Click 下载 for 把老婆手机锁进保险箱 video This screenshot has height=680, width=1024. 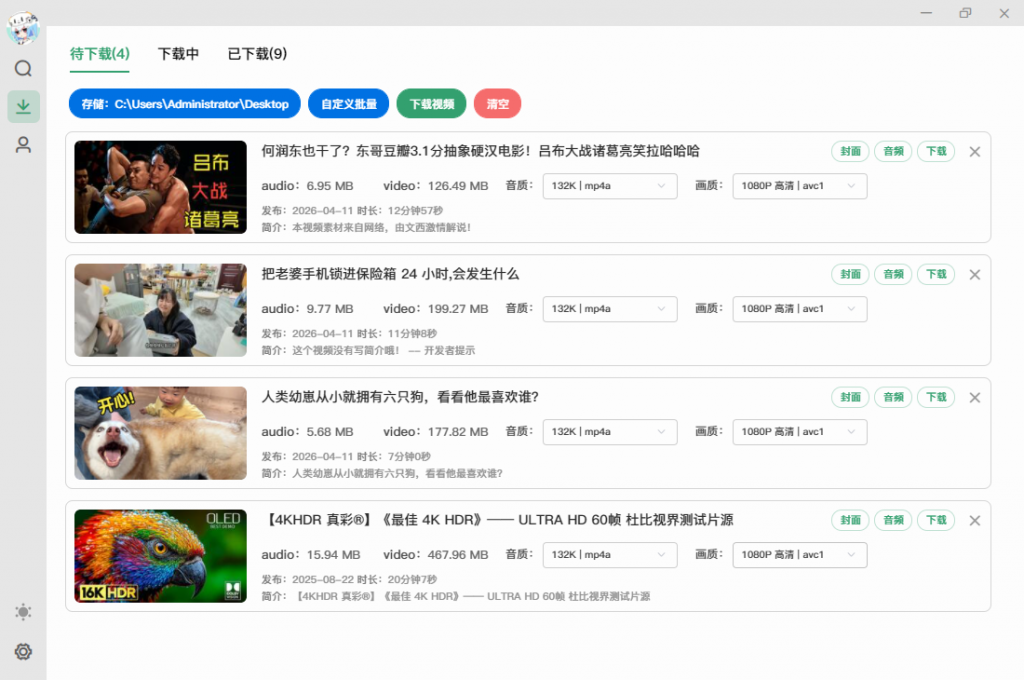coord(936,274)
